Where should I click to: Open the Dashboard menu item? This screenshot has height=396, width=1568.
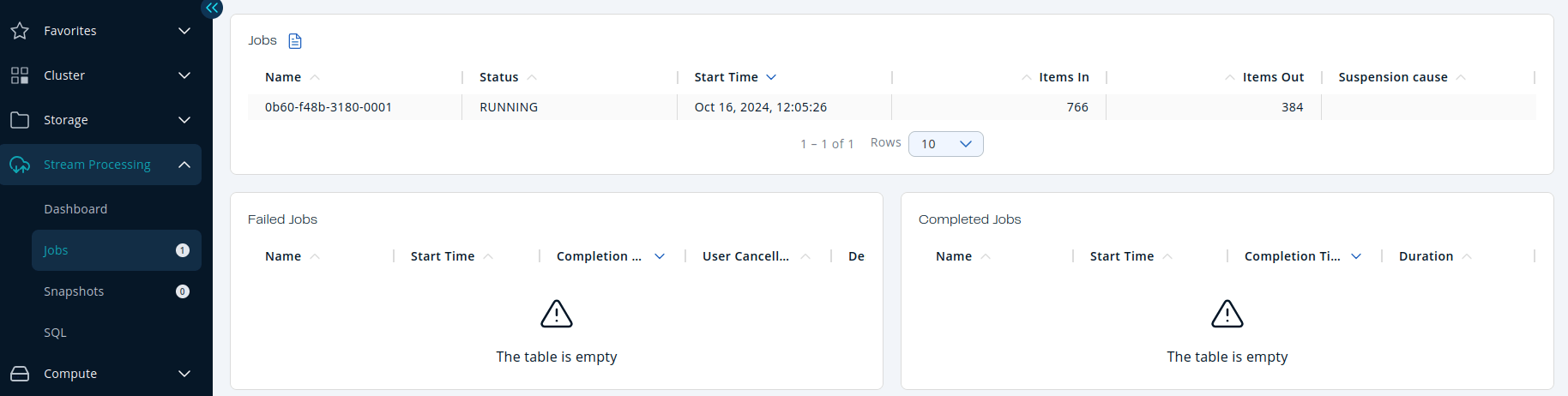[x=75, y=209]
